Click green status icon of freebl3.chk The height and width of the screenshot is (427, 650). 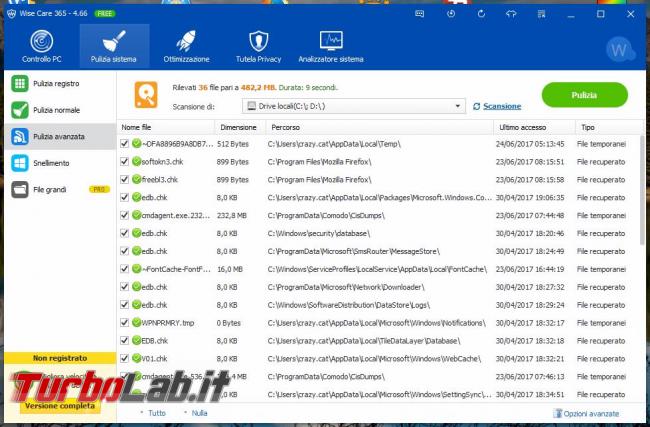[137, 179]
